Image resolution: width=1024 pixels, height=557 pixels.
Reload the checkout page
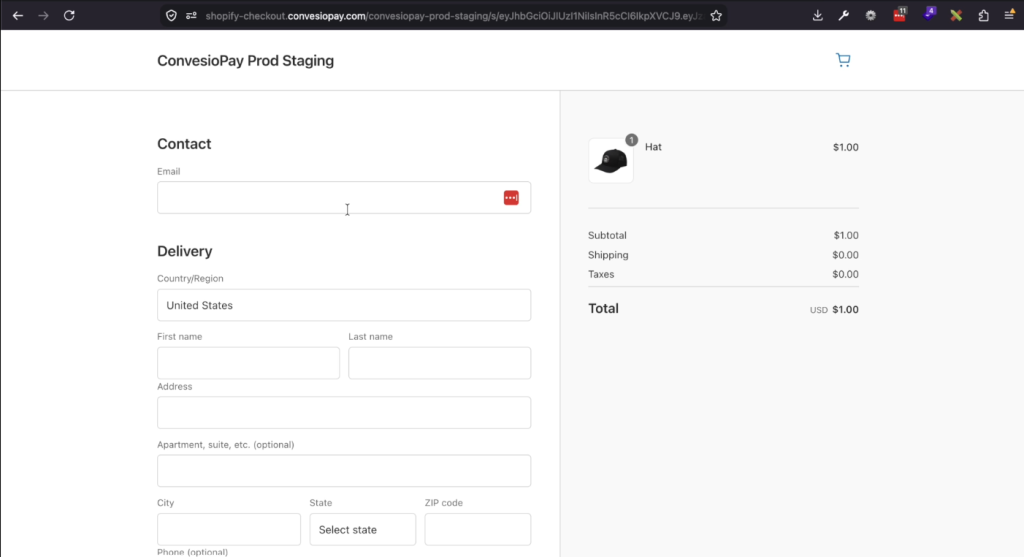click(x=69, y=16)
